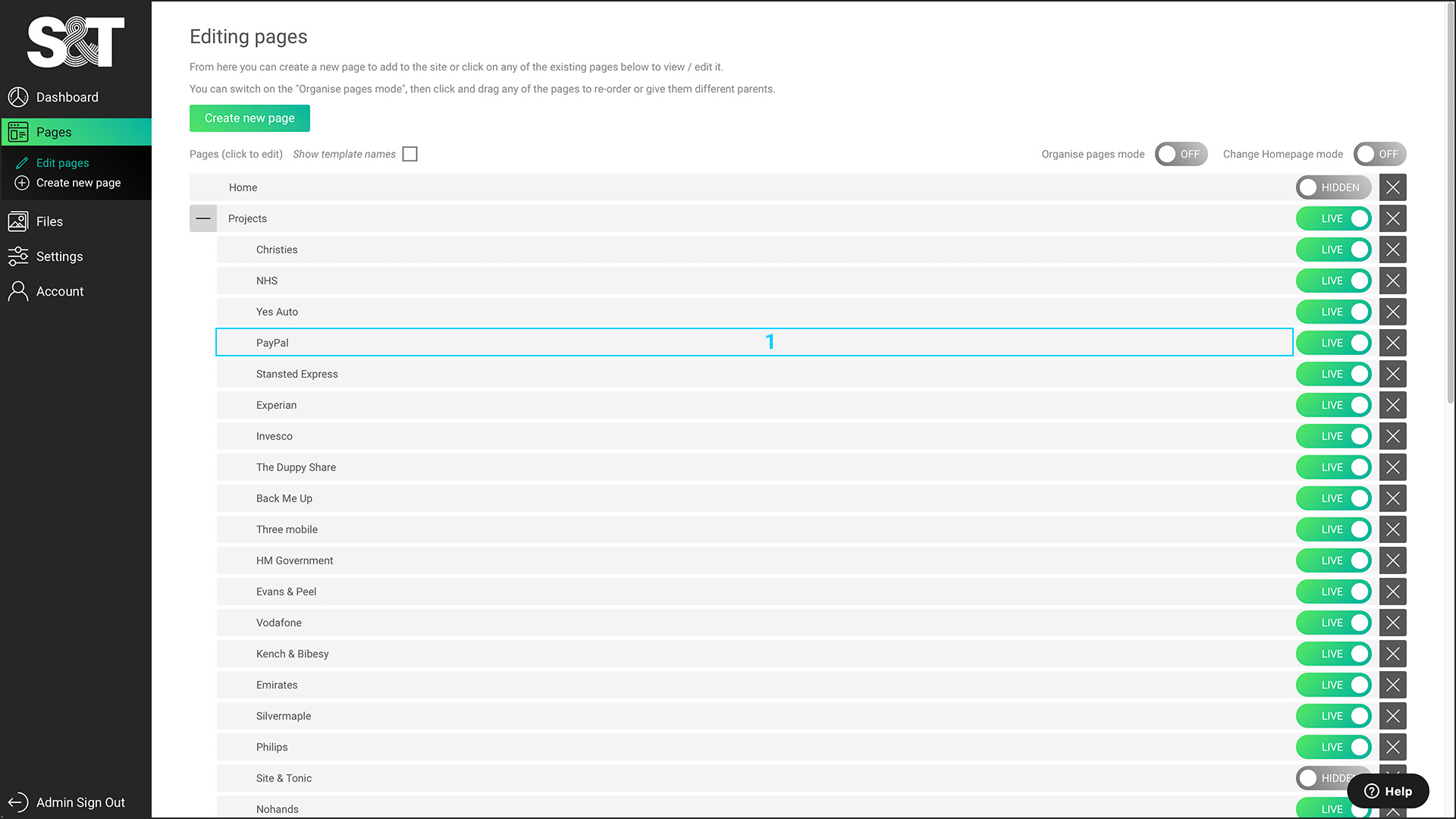Viewport: 1456px width, 819px height.
Task: Click the Christies page to edit
Action: (277, 249)
